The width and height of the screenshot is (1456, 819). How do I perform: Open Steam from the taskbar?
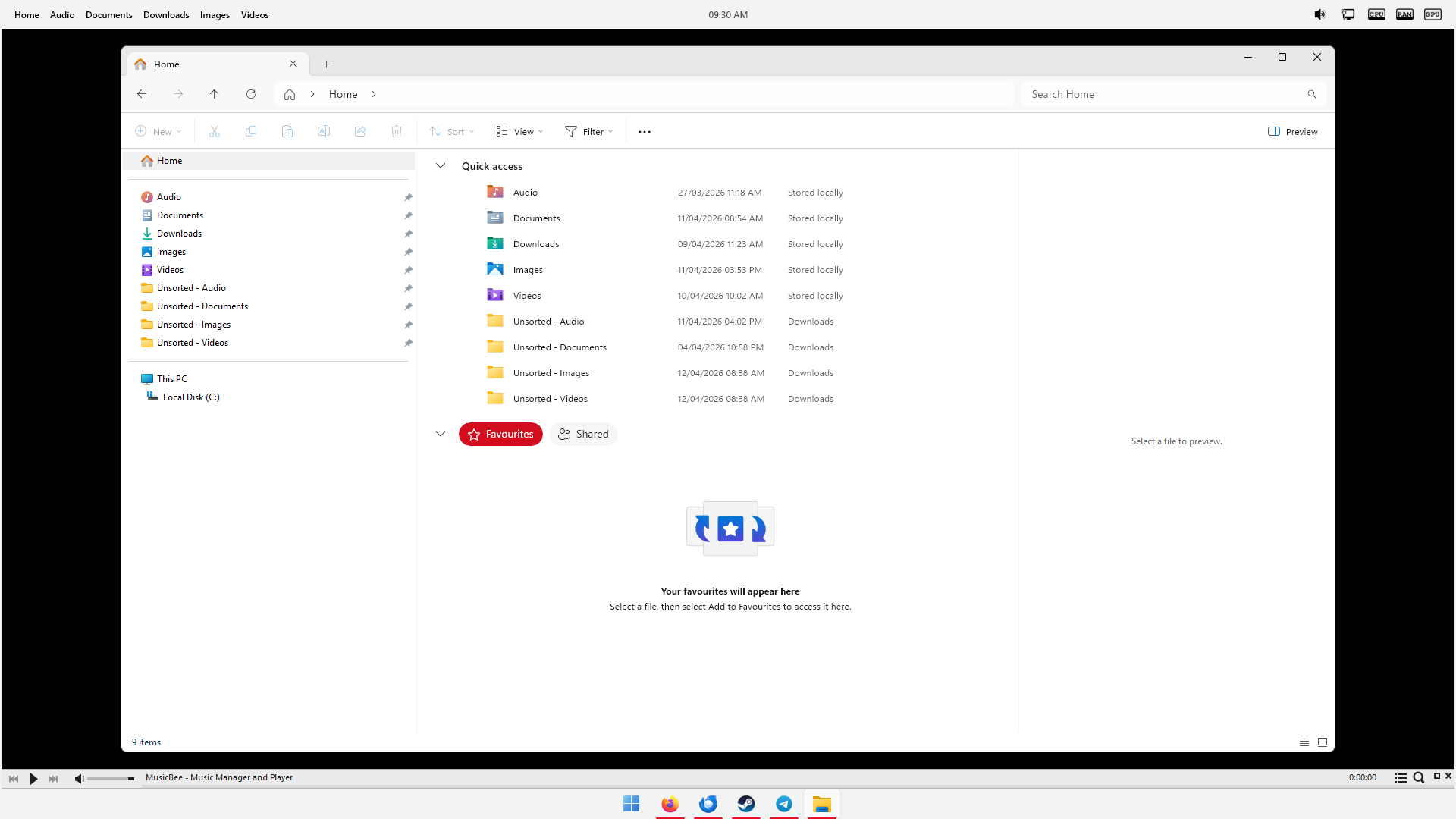[746, 804]
